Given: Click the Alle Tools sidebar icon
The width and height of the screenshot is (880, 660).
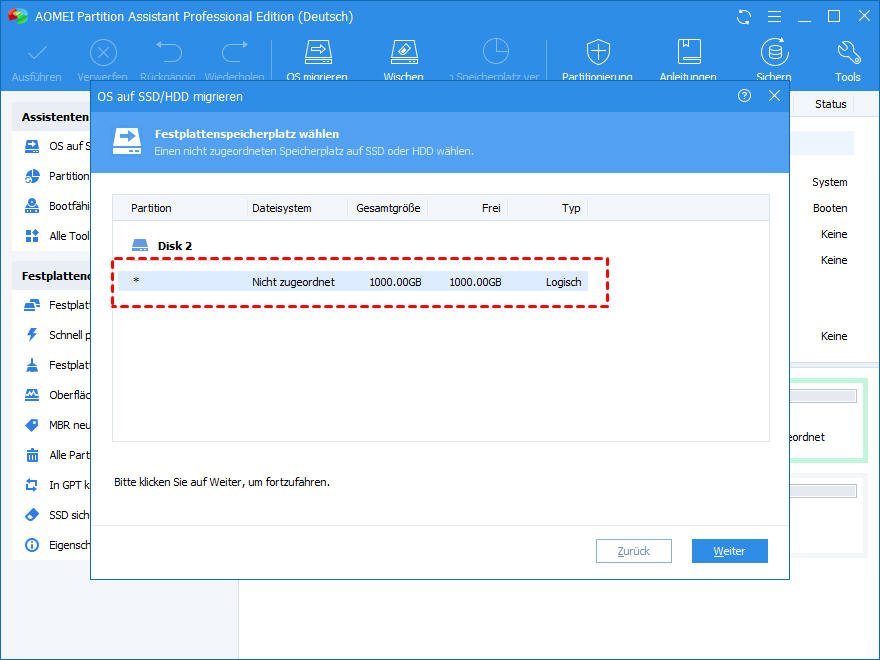Looking at the screenshot, I should click(x=32, y=236).
